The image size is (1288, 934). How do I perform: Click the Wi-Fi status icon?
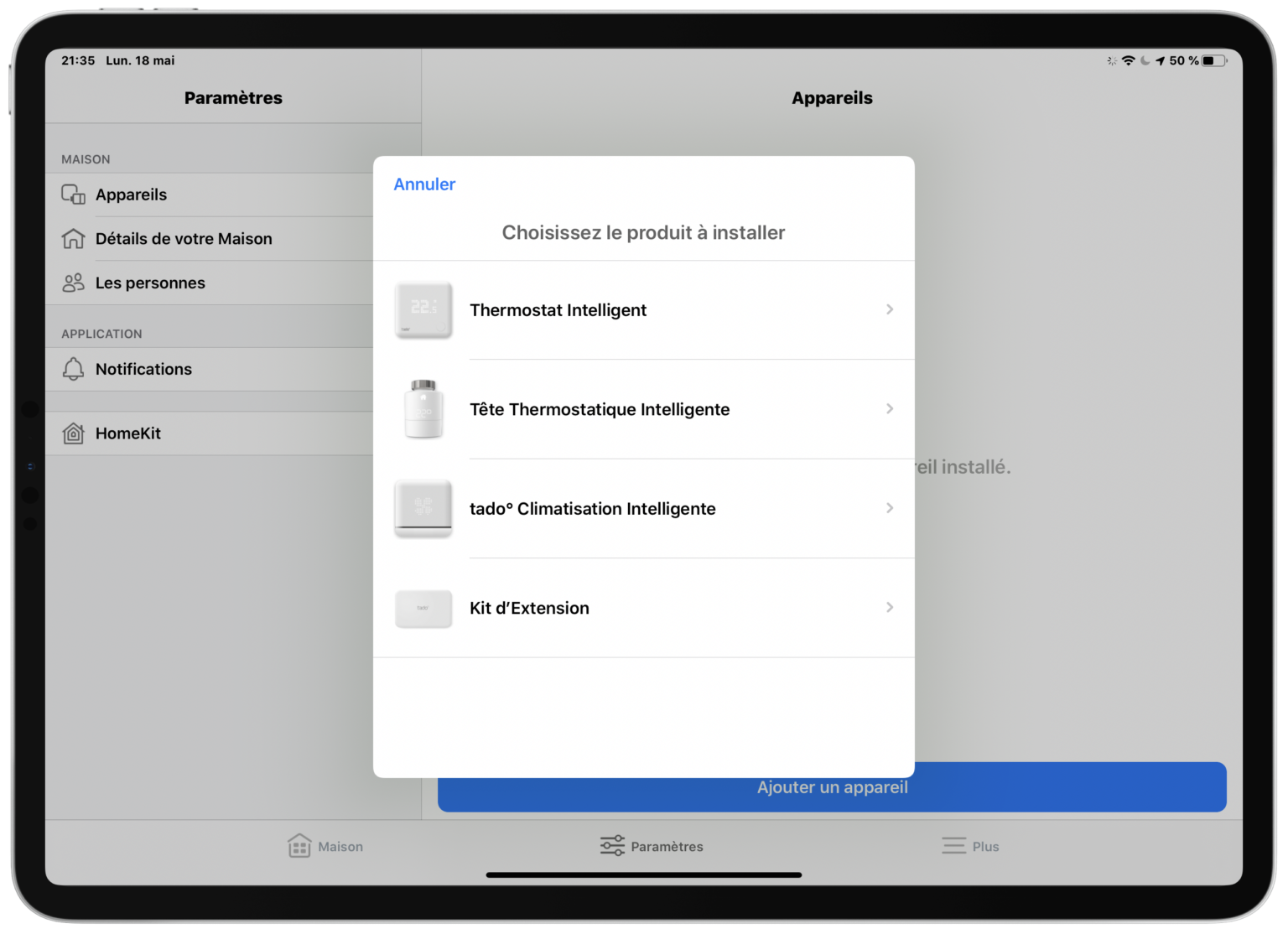point(1129,60)
